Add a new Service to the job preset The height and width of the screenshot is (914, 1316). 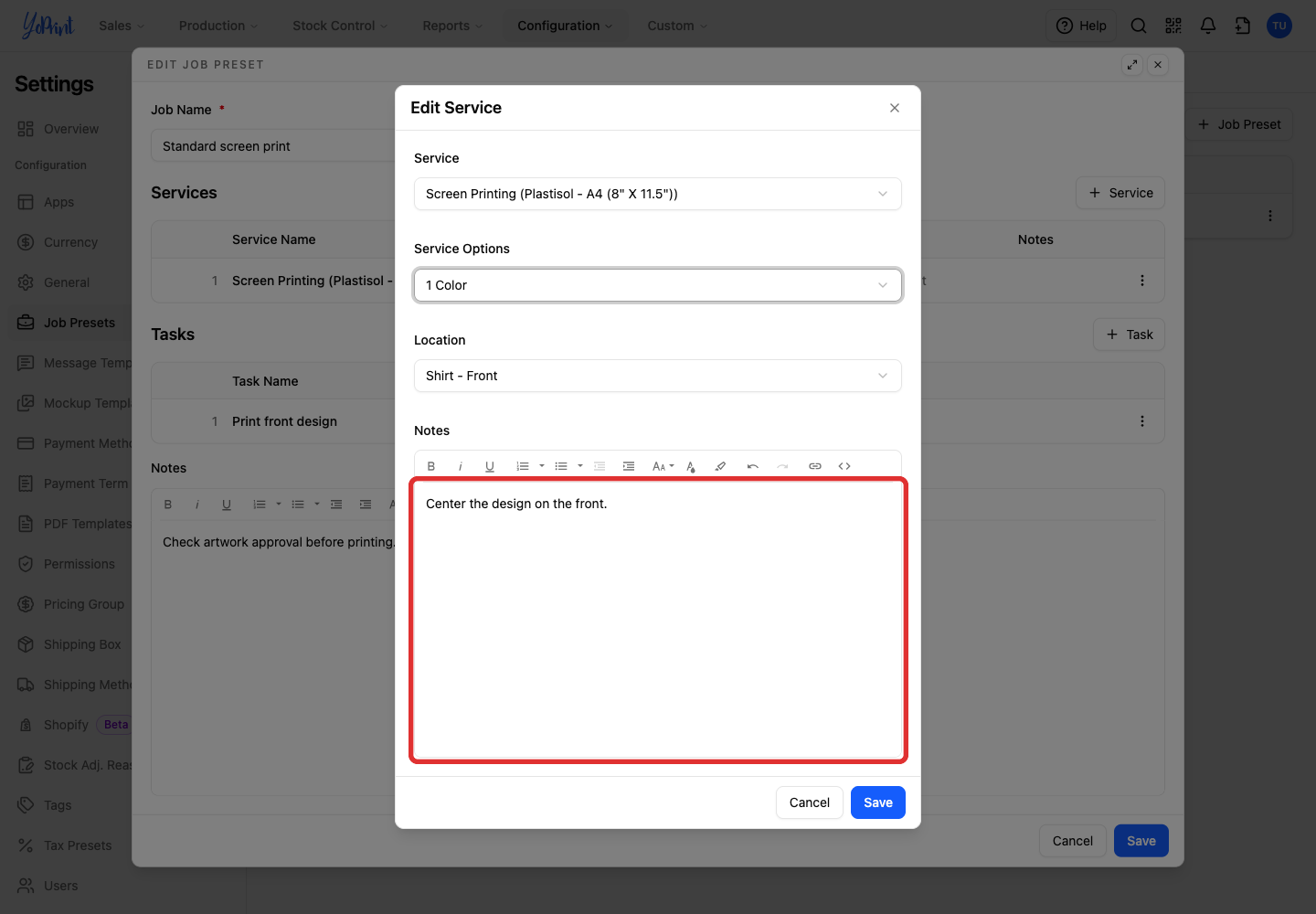click(1120, 193)
